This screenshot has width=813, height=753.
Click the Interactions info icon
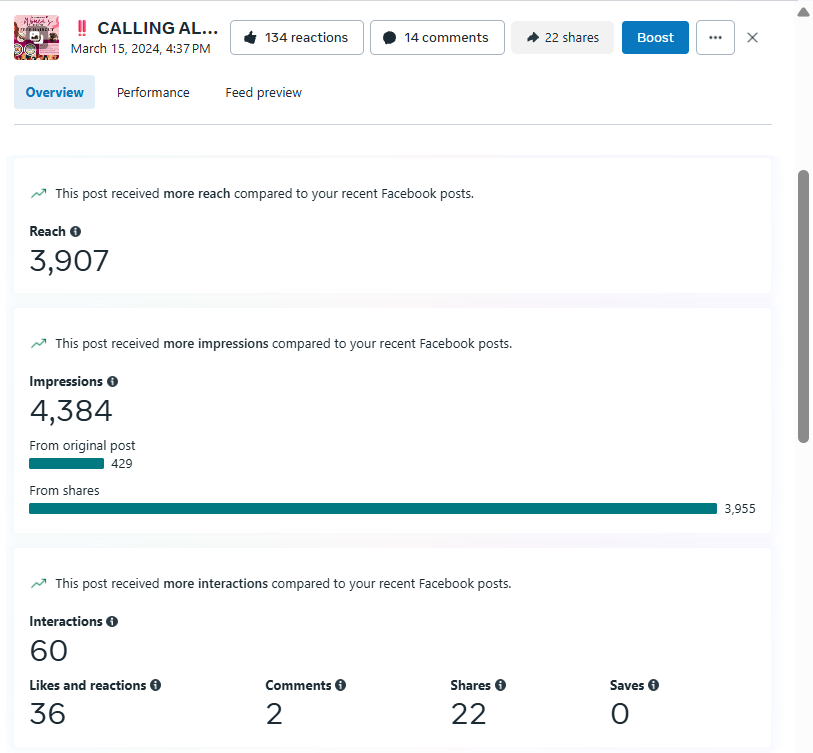coord(112,622)
